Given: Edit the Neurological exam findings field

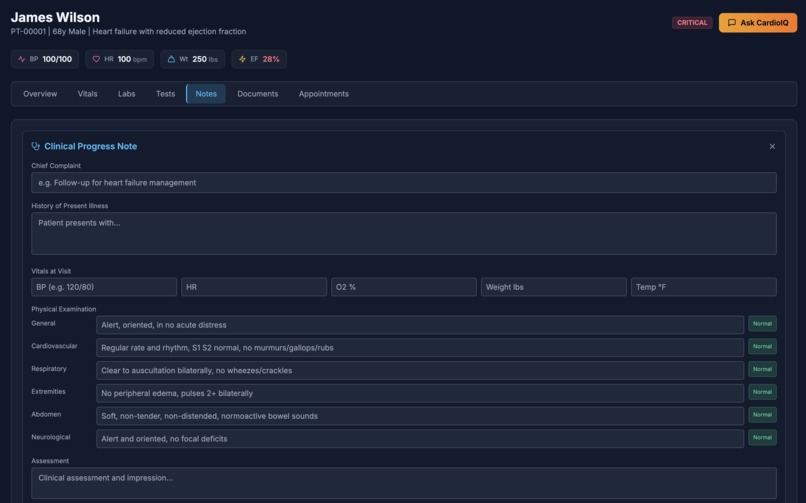Looking at the screenshot, I should pos(420,439).
